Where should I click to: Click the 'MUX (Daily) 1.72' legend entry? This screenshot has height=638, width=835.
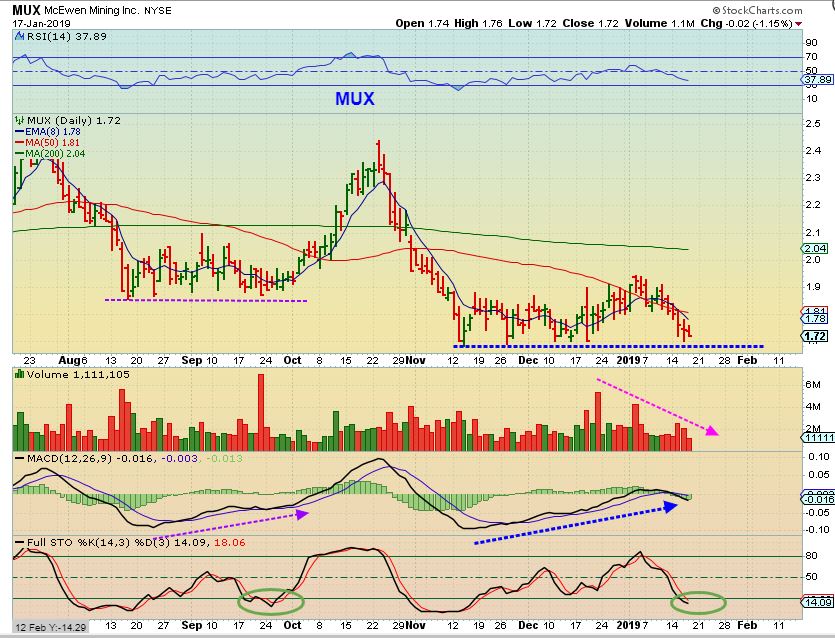[73, 120]
